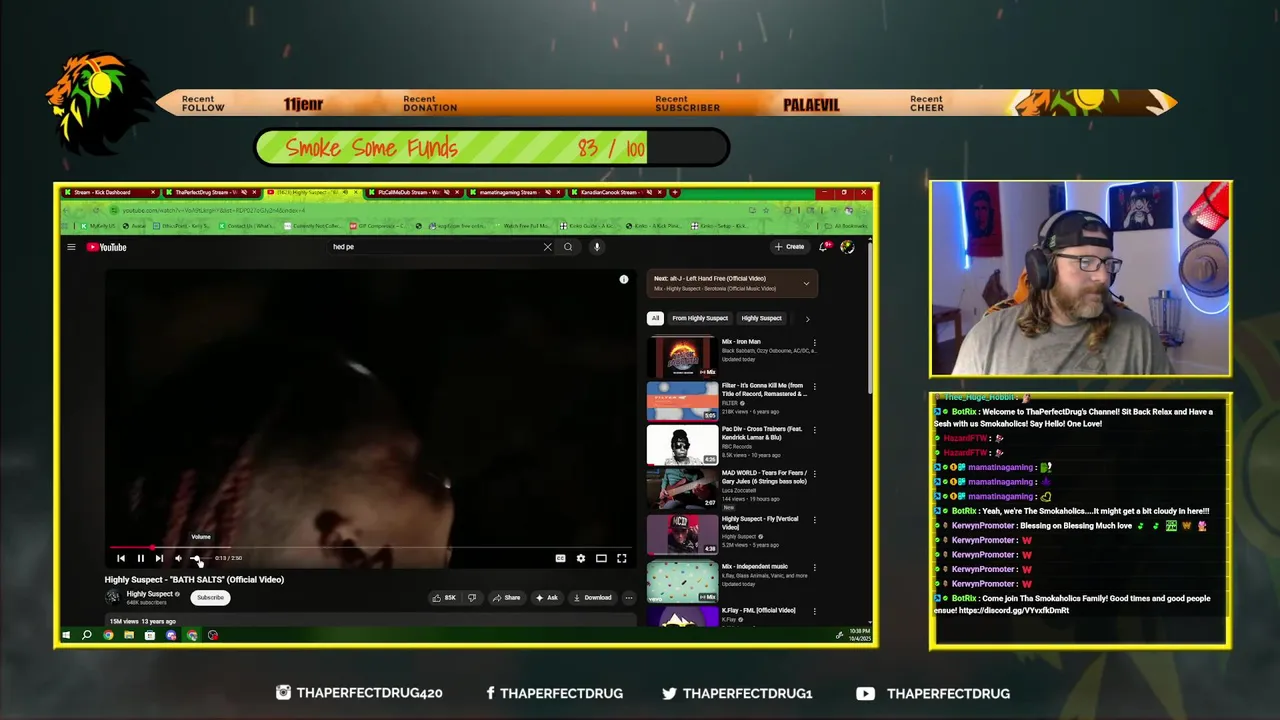Bookmark this page with star icon
Viewport: 1280px width, 720px height.
(765, 210)
